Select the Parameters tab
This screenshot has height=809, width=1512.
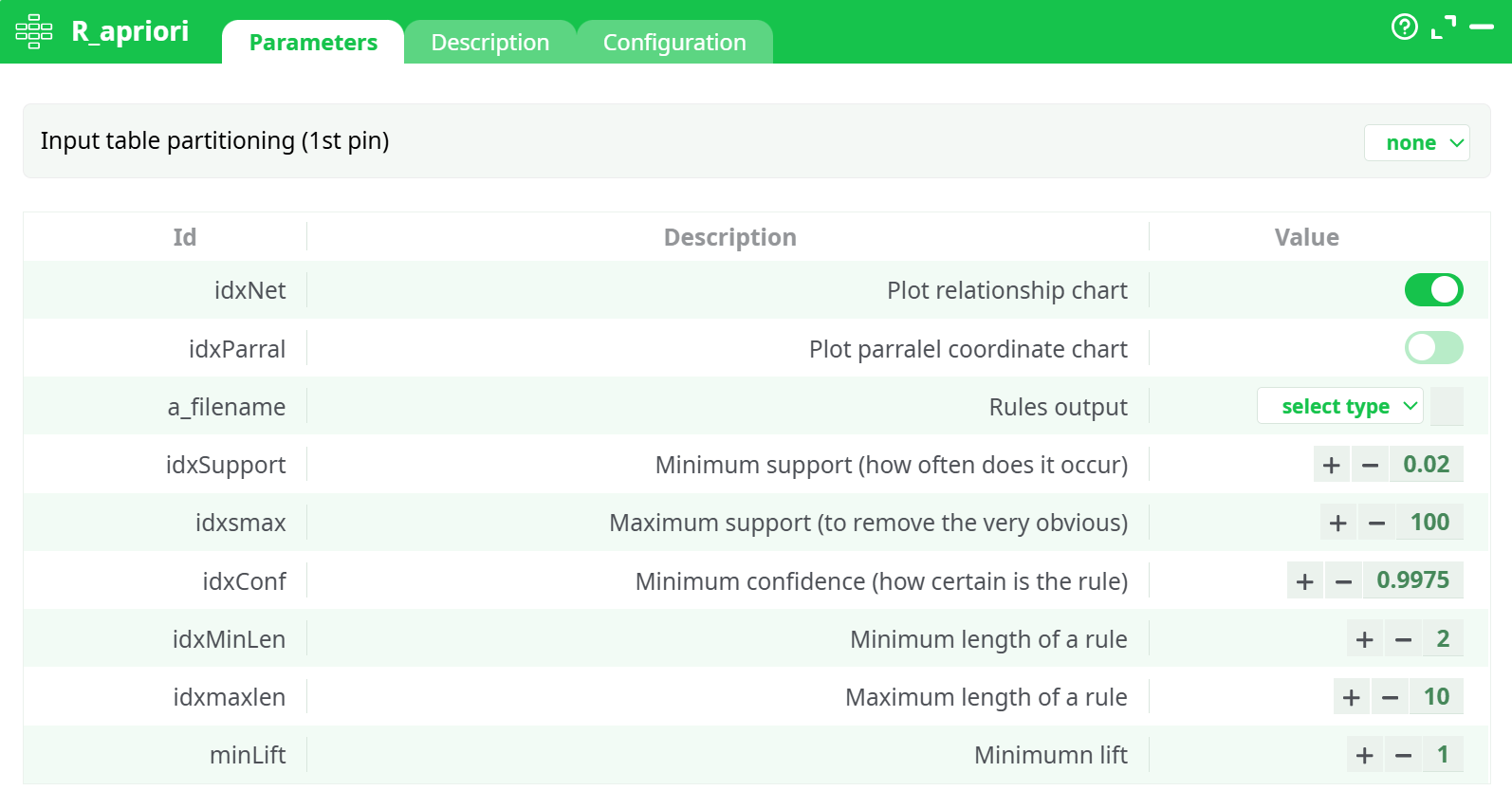pos(313,43)
